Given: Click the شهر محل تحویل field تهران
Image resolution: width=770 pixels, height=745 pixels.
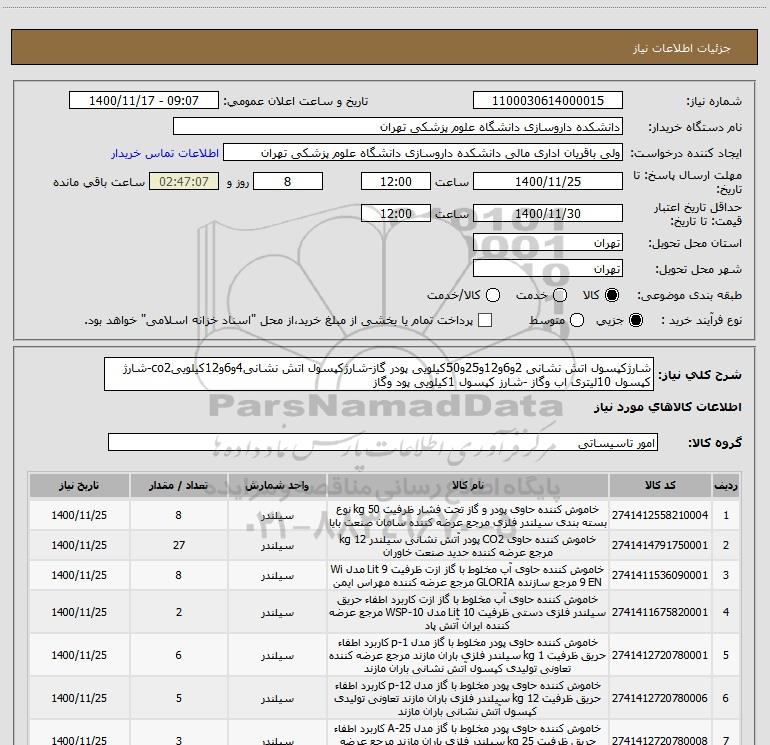Looking at the screenshot, I should pos(548,269).
